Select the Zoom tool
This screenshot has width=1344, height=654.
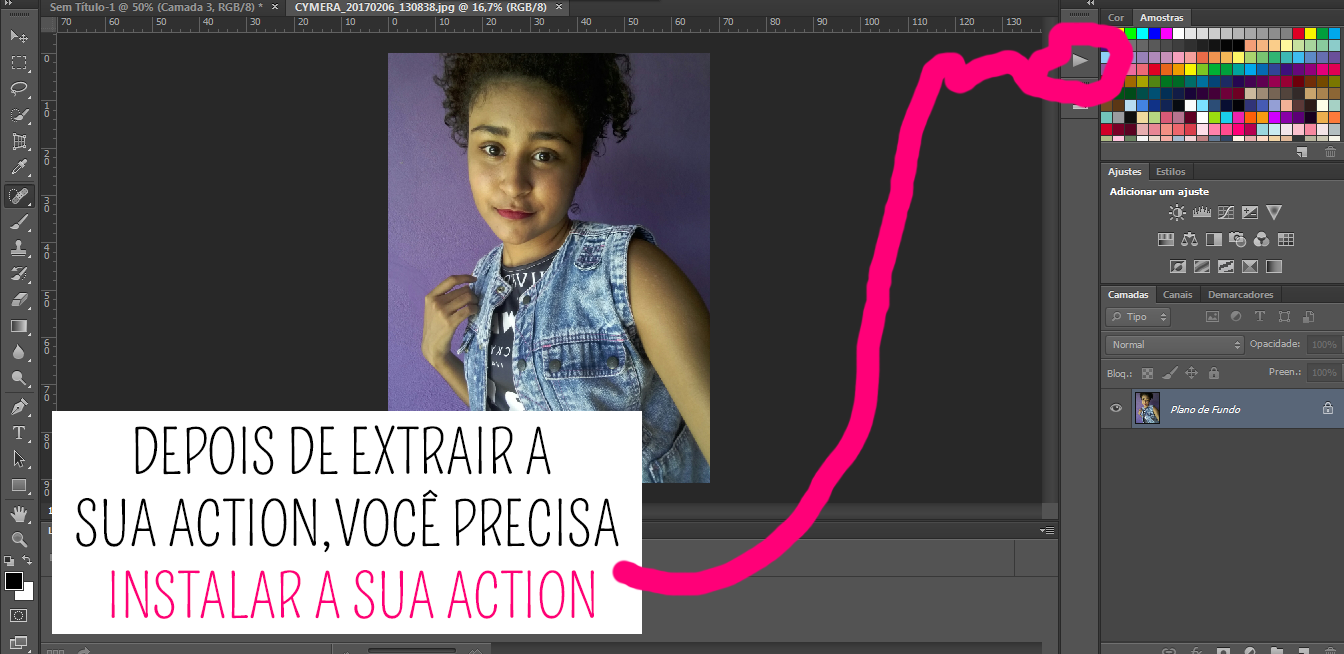pyautogui.click(x=19, y=540)
